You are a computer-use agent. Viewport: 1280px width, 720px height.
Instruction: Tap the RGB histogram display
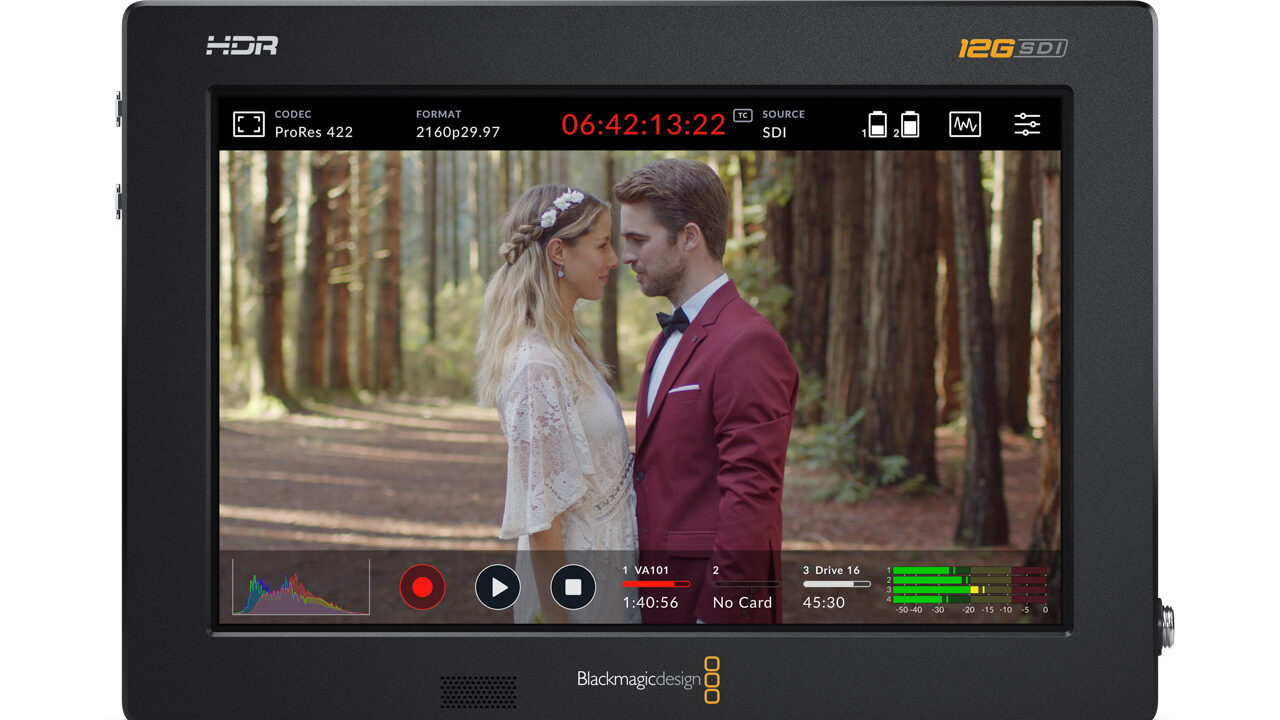(x=301, y=587)
